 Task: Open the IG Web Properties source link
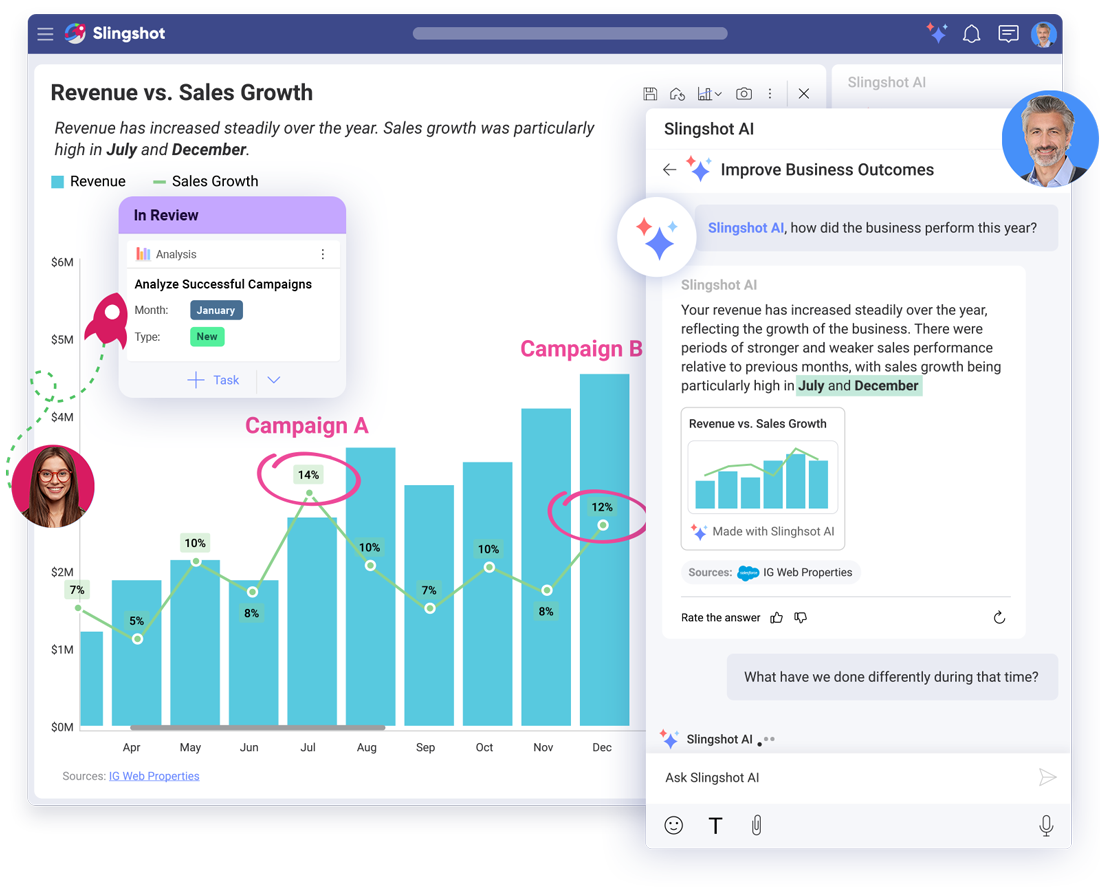(154, 776)
